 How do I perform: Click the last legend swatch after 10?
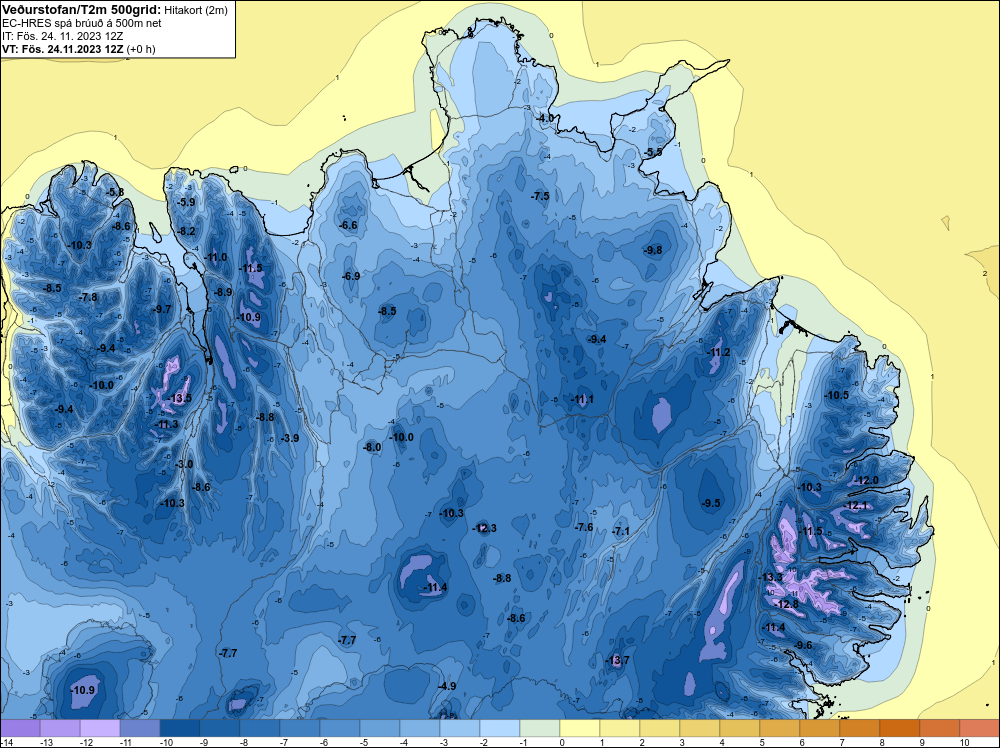[x=980, y=728]
